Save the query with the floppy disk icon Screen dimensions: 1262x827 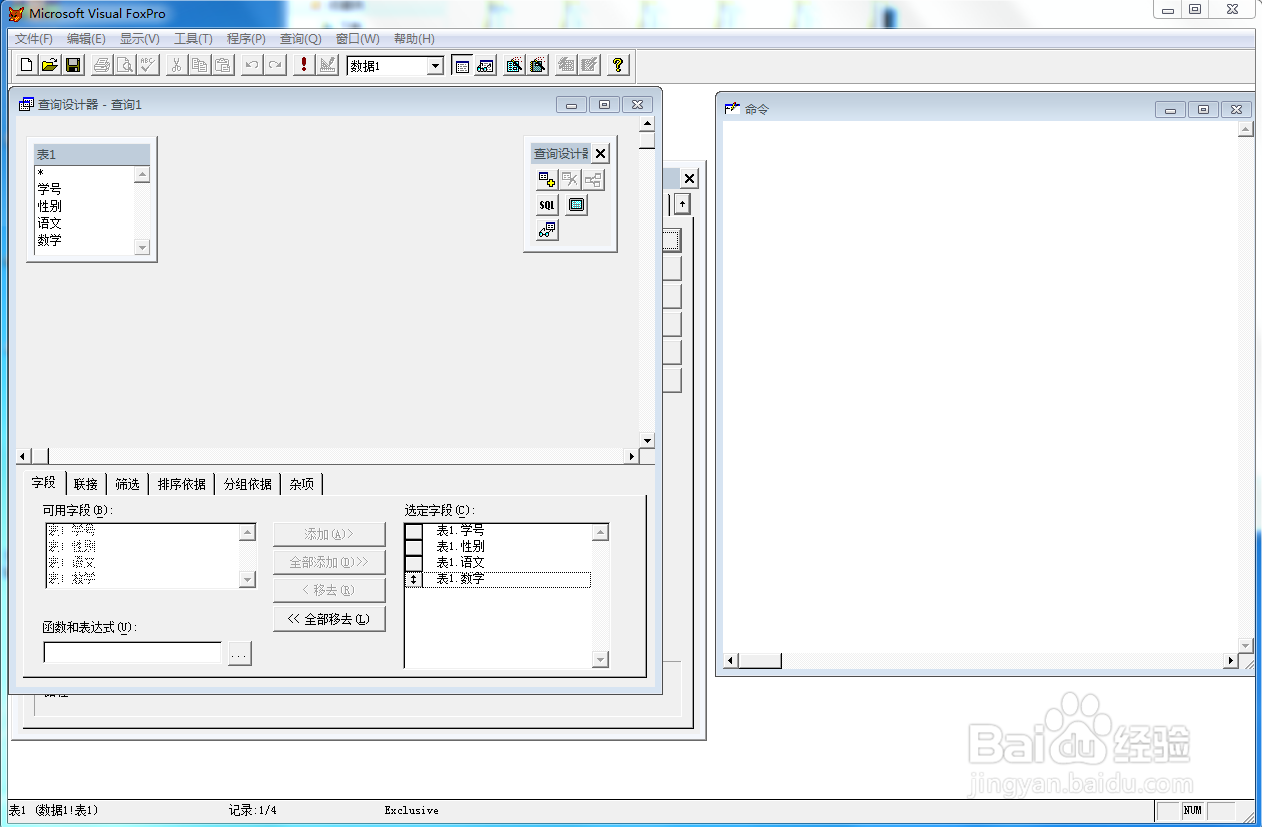[x=73, y=65]
